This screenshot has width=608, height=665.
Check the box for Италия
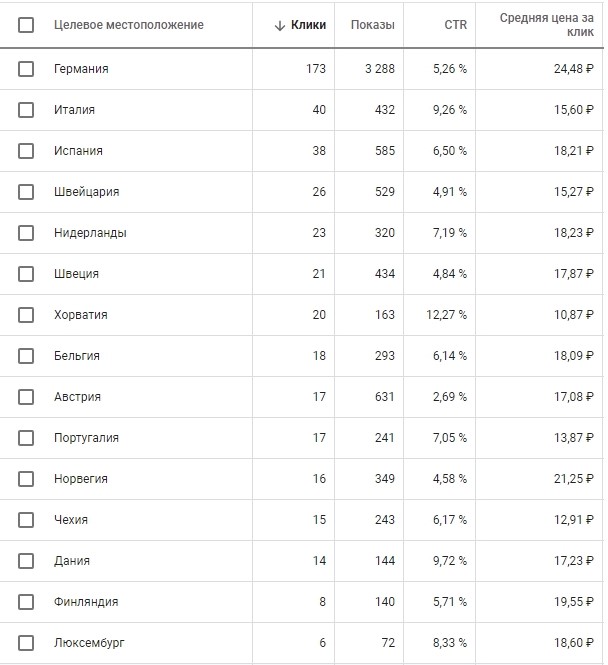(26, 110)
